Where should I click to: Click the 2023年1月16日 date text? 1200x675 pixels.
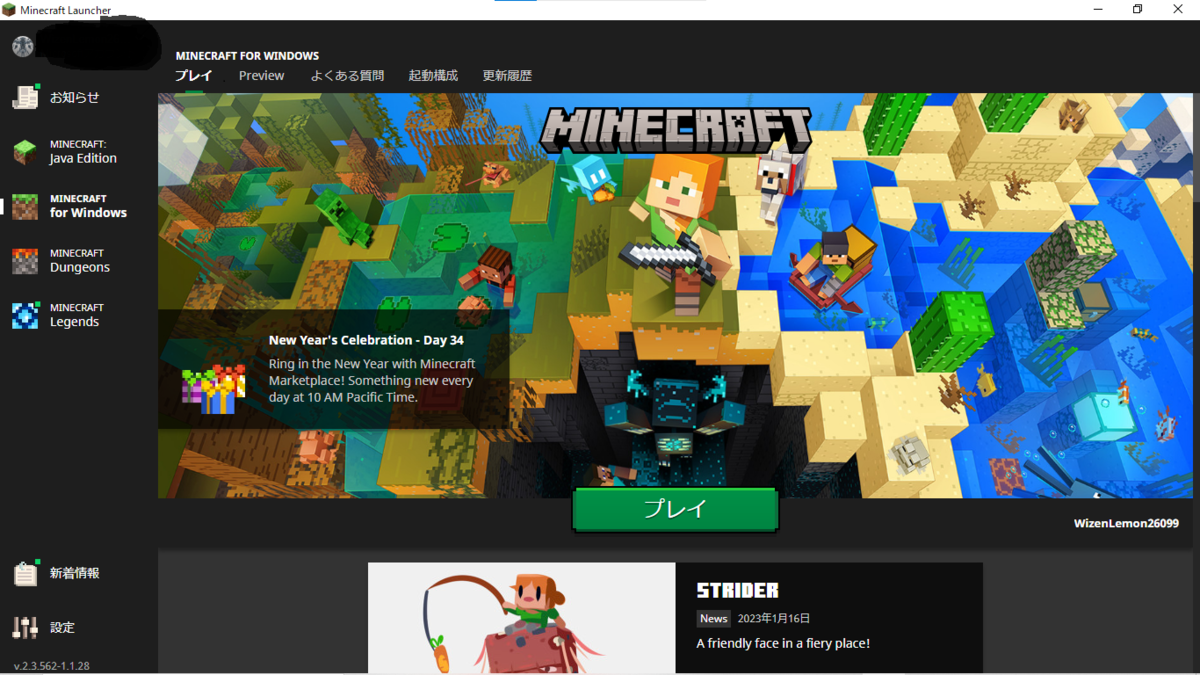click(776, 619)
